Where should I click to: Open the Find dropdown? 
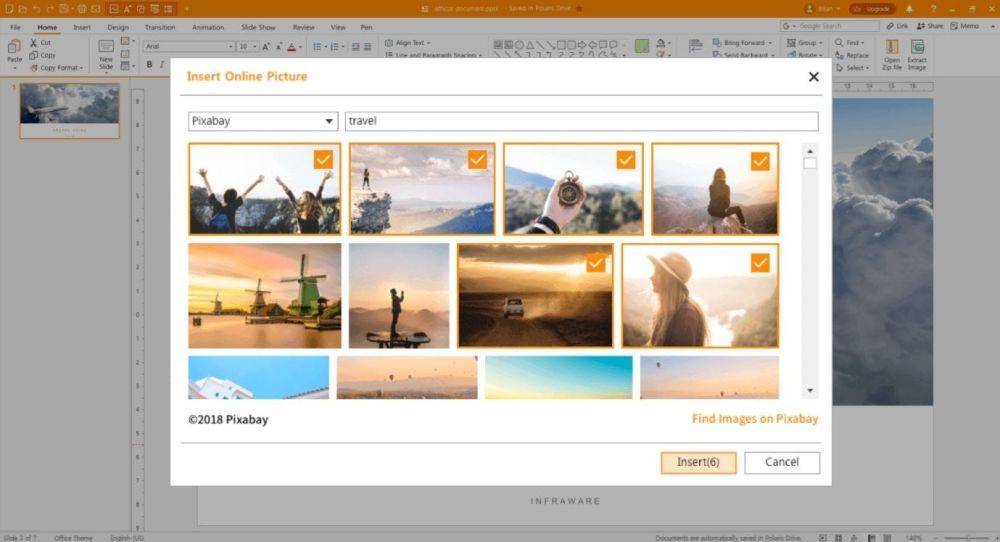click(850, 43)
